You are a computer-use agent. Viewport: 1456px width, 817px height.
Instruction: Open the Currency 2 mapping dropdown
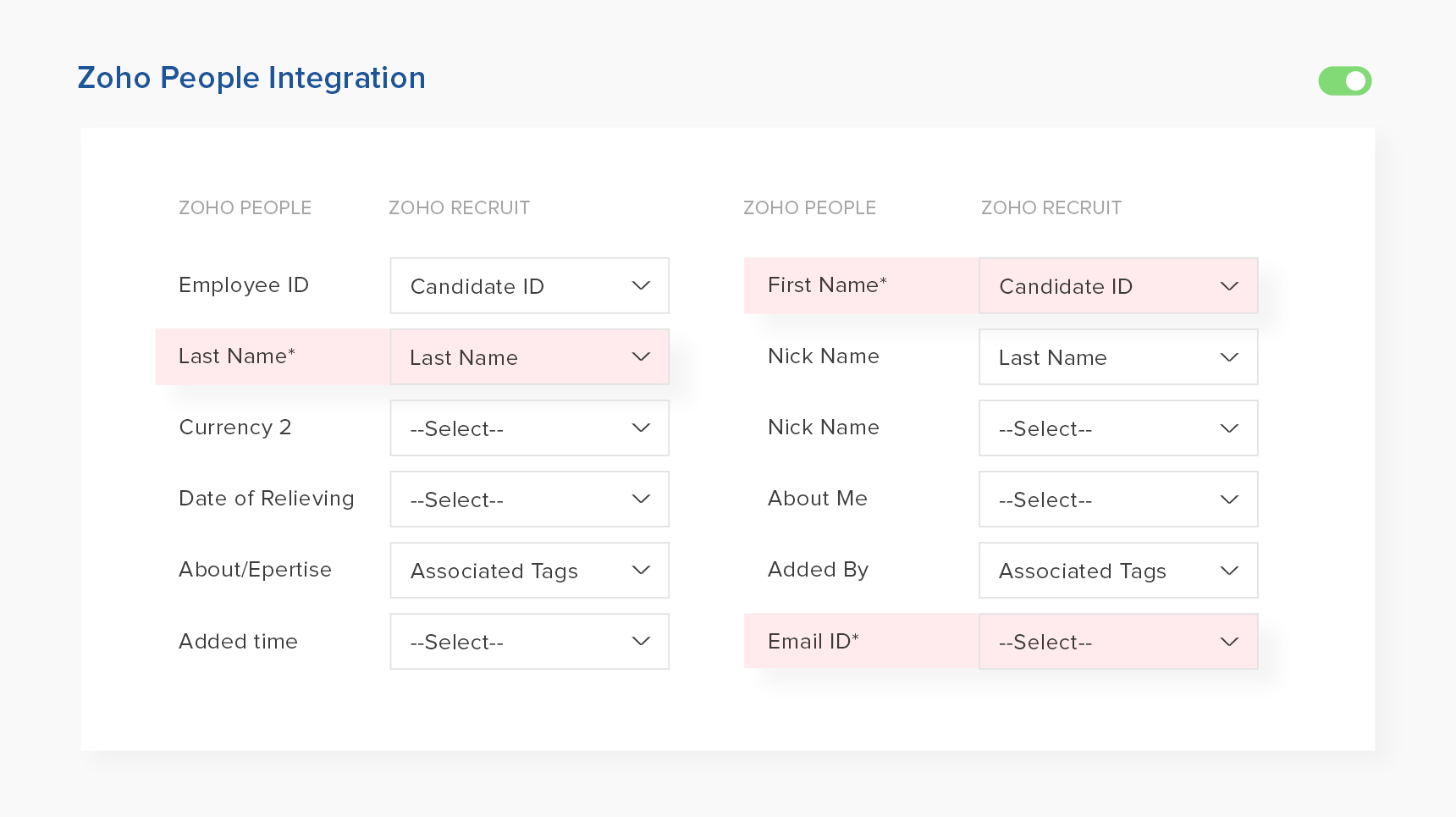click(x=529, y=428)
